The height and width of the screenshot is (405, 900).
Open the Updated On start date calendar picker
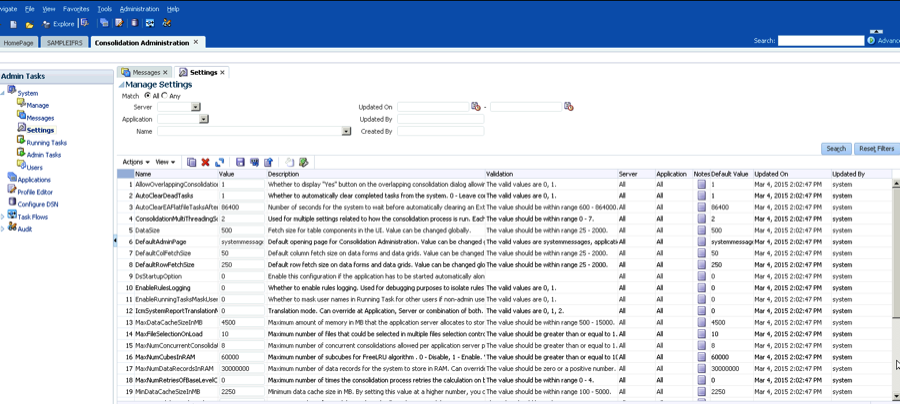[x=476, y=106]
